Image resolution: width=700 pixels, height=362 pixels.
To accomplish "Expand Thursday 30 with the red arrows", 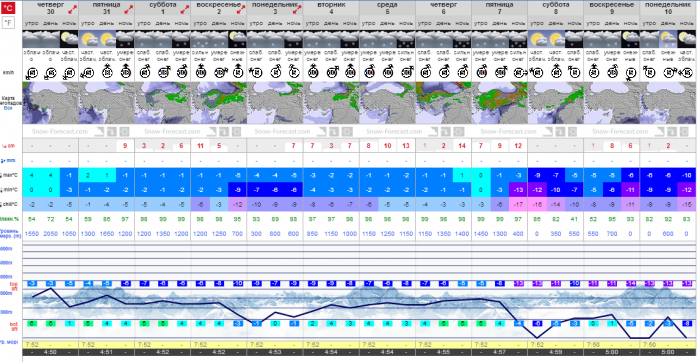I will click(x=72, y=8).
